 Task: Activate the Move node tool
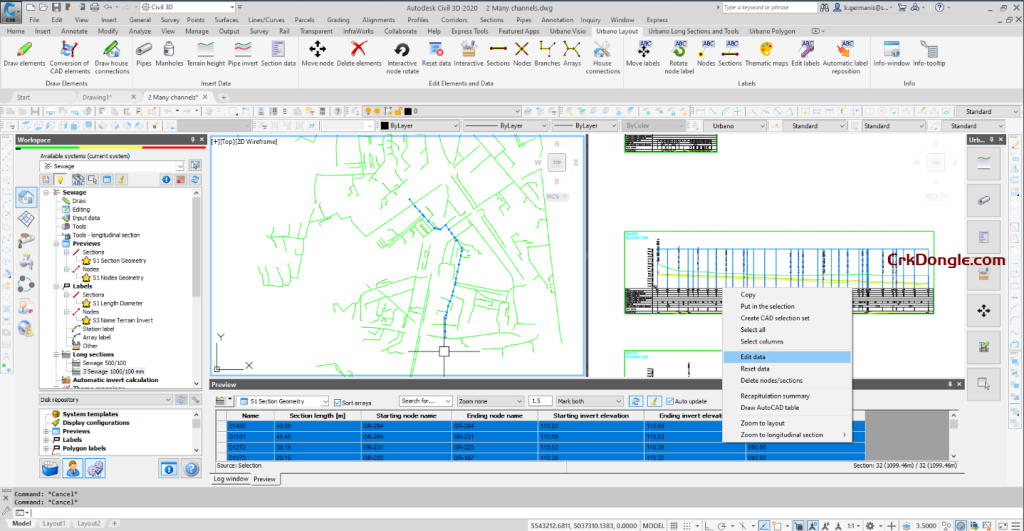(x=317, y=54)
